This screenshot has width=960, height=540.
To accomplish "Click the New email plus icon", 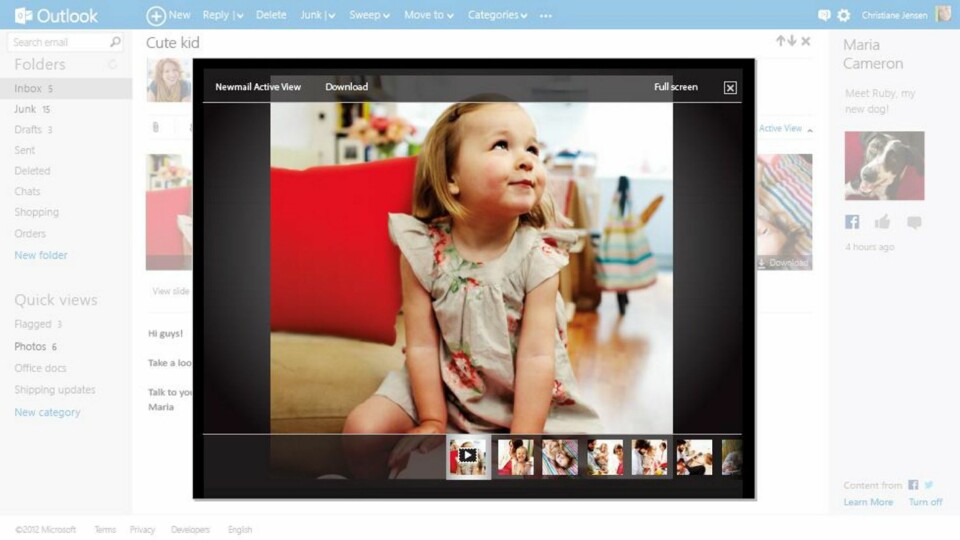I will (156, 15).
